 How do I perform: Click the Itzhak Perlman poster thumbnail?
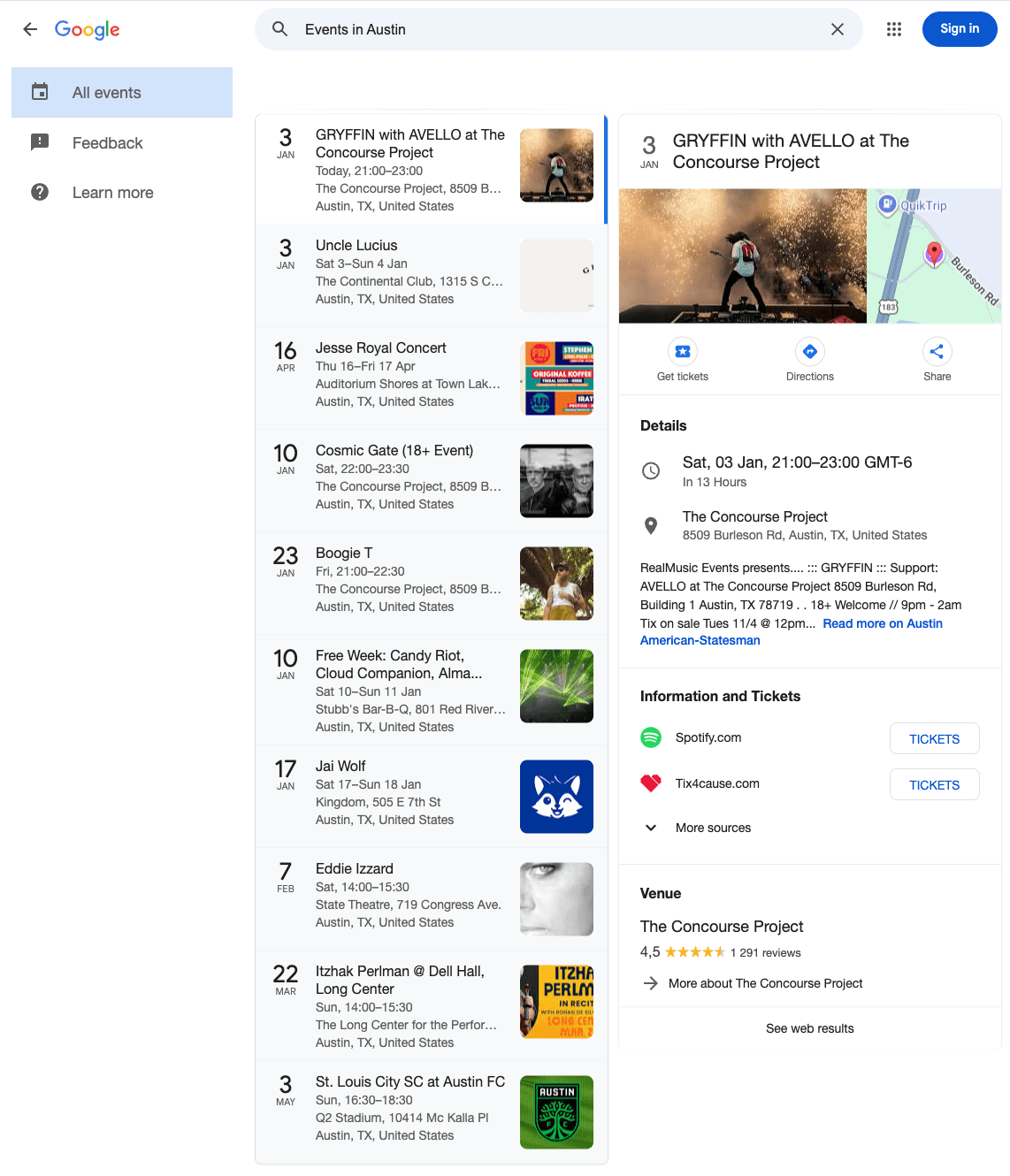point(556,1002)
